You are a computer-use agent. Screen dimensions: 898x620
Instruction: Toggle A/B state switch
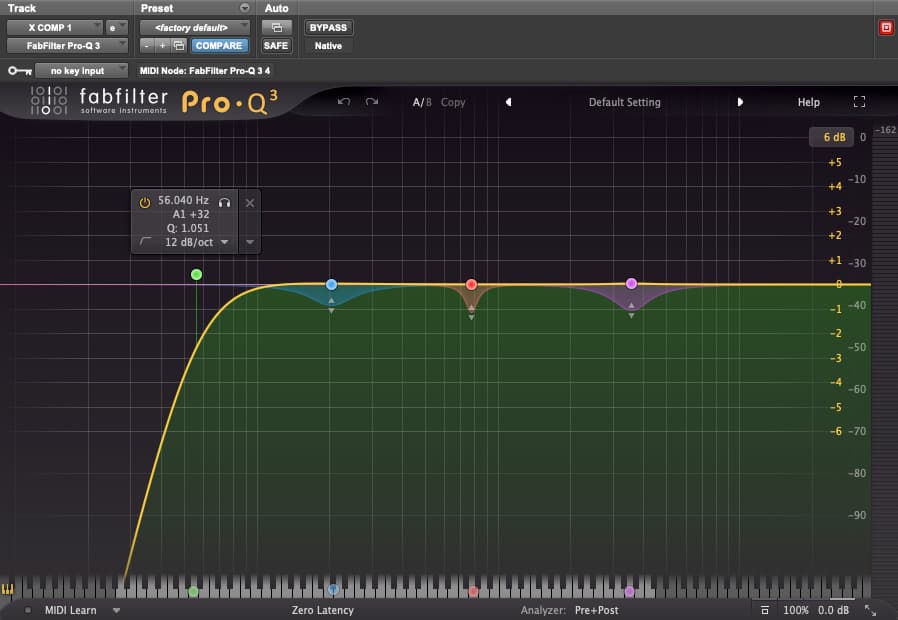pos(422,102)
